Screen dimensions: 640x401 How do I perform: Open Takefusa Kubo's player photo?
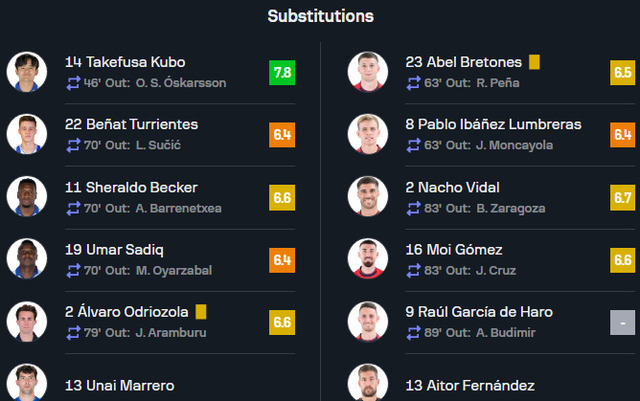[27, 72]
